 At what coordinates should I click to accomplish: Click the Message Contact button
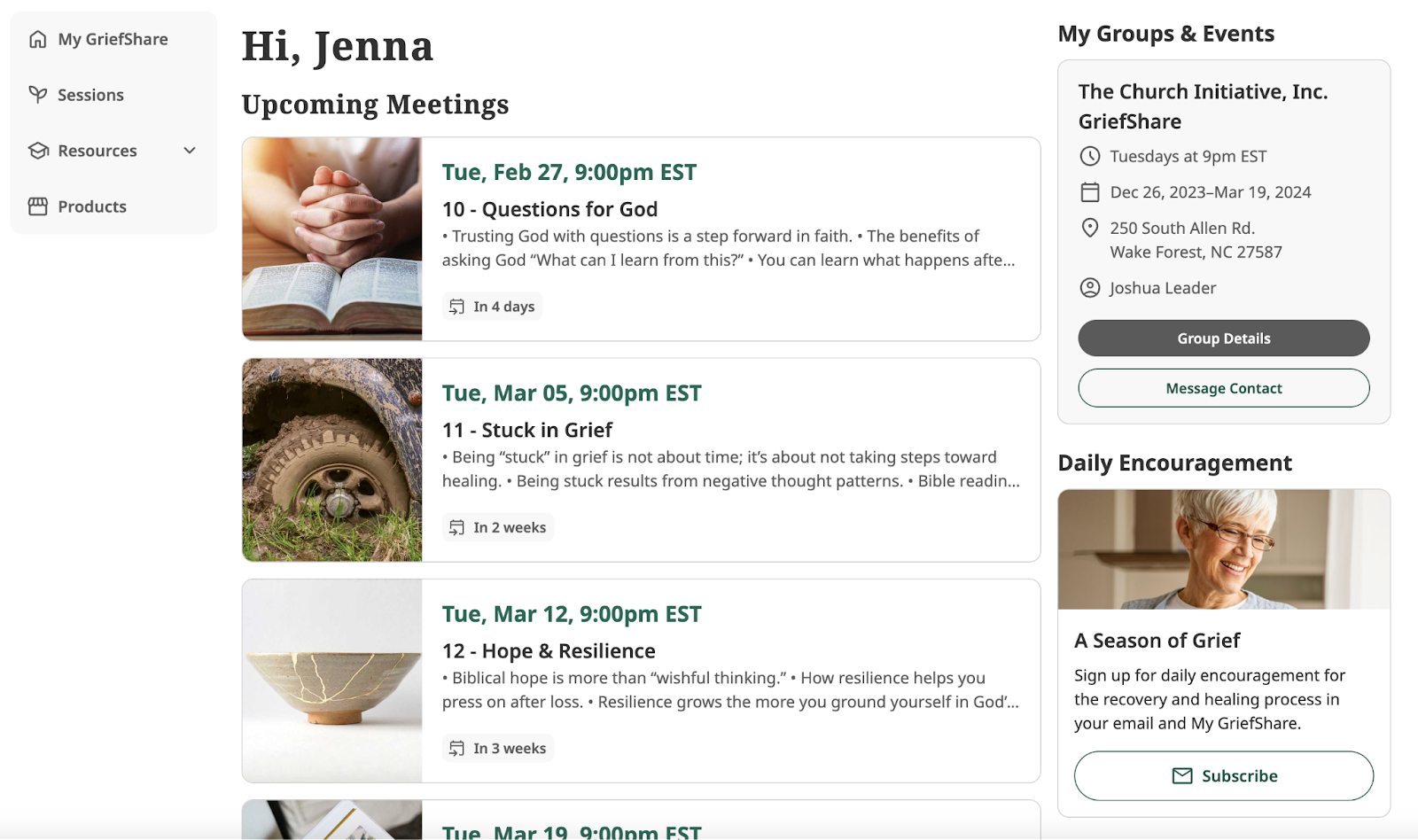1224,388
